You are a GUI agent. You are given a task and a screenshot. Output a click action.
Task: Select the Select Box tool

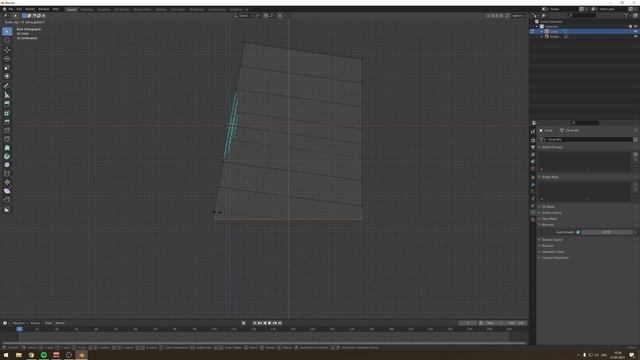pyautogui.click(x=7, y=31)
